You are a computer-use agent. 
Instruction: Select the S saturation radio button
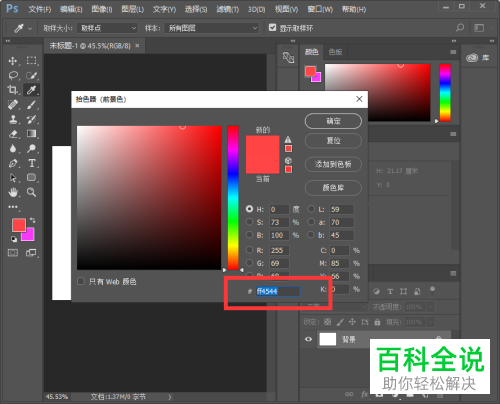click(x=249, y=222)
